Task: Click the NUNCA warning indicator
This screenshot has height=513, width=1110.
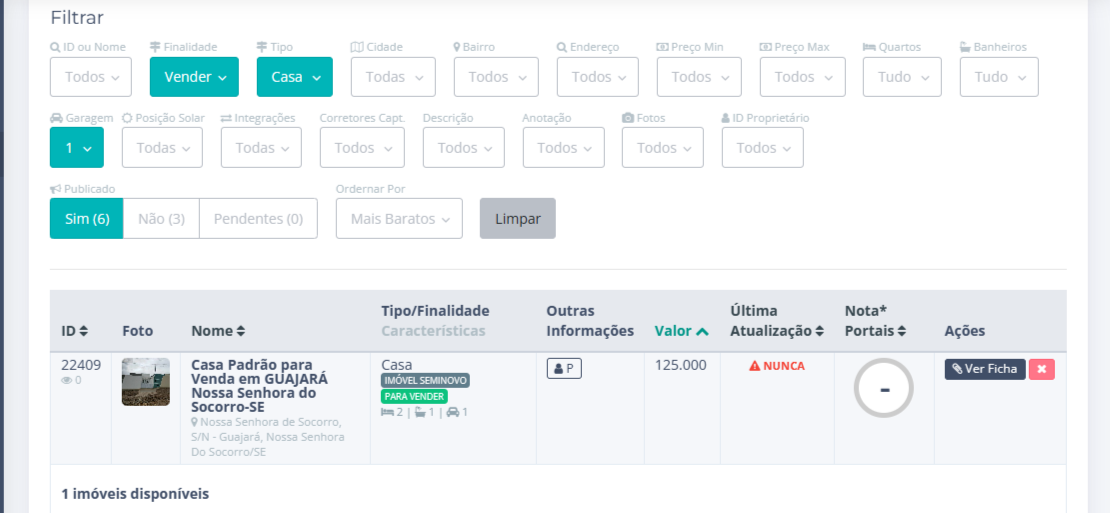Action: (x=777, y=366)
